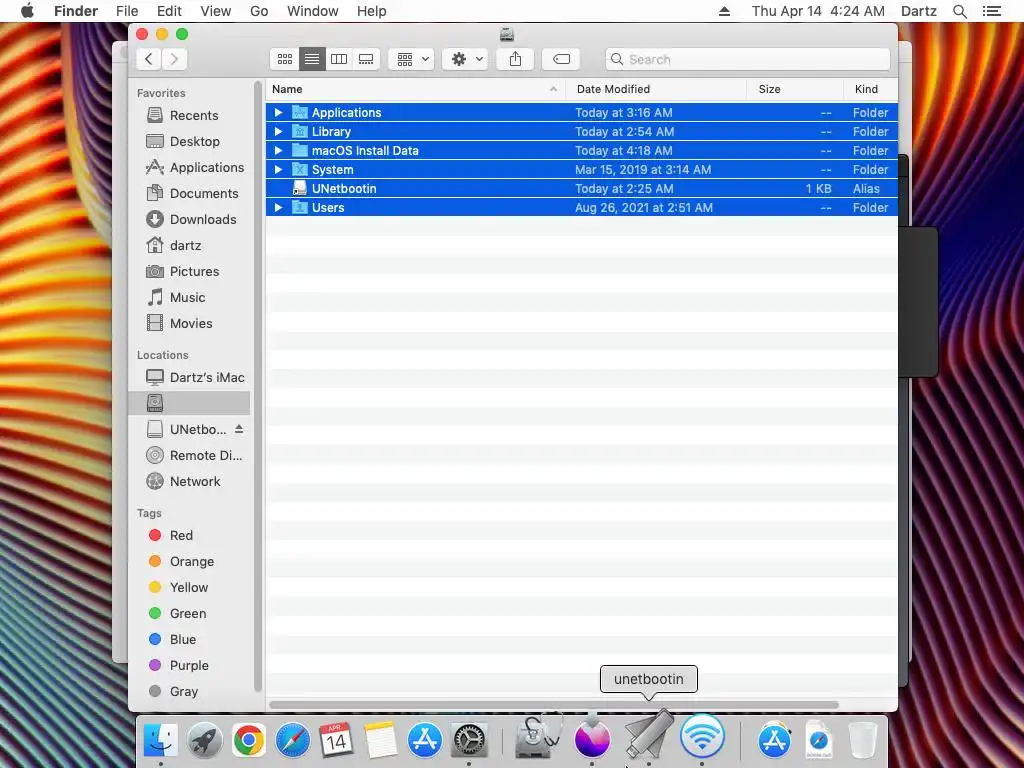The image size is (1024, 768).
Task: Open the Action gear menu
Action: (466, 59)
